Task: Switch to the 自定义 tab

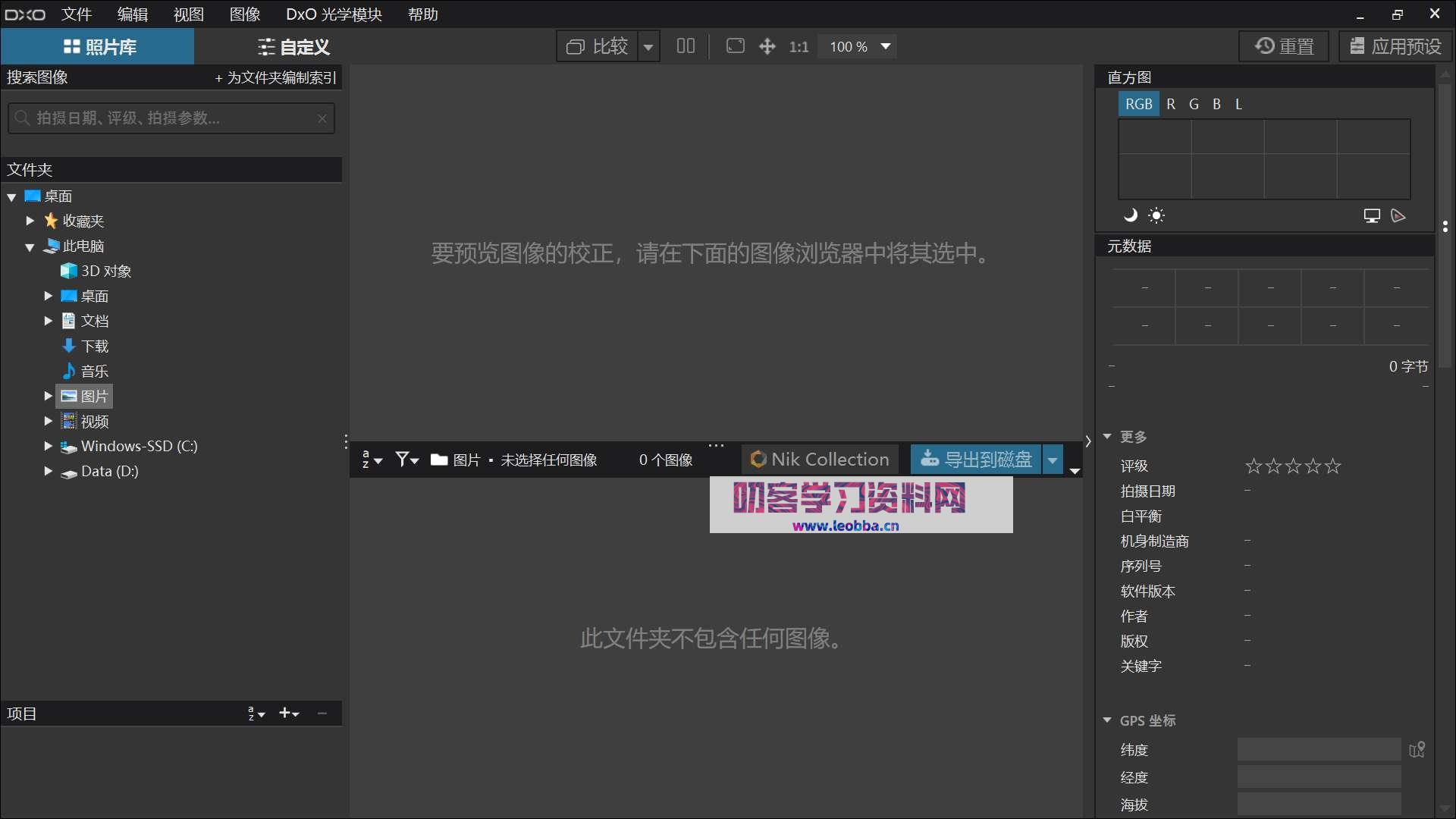Action: click(x=294, y=46)
